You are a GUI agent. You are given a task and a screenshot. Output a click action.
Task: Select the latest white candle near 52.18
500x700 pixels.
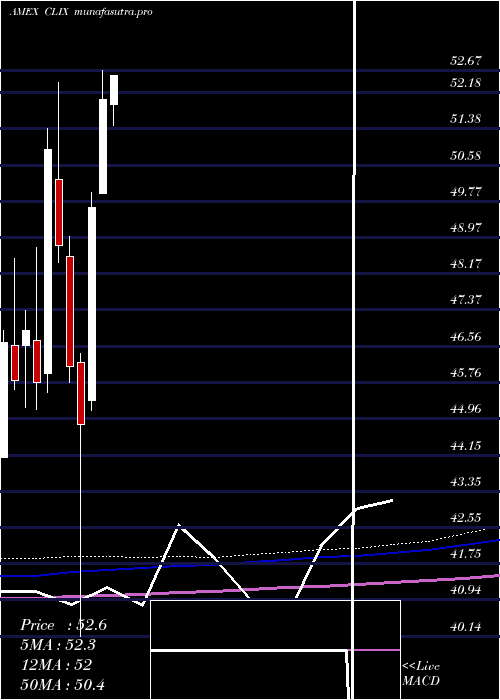pyautogui.click(x=114, y=90)
